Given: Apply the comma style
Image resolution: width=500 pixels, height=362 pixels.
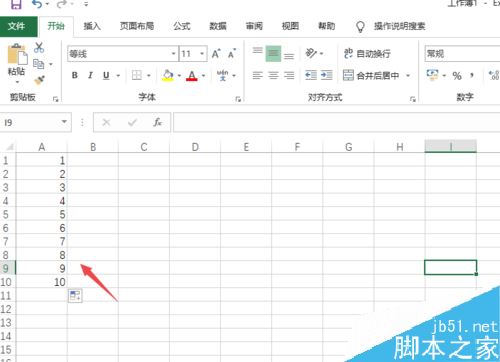Looking at the screenshot, I should coord(472,76).
